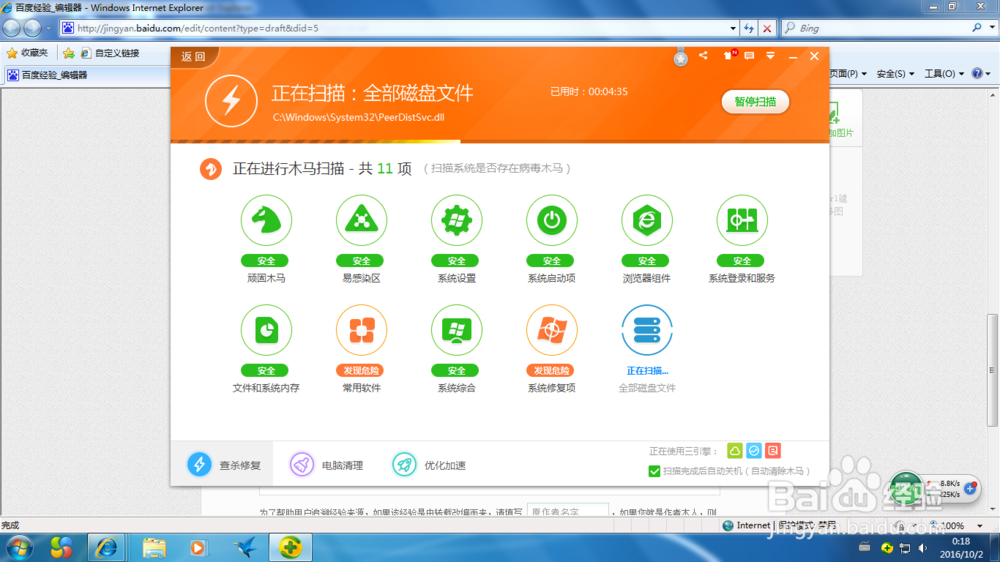Click the volume speaker tray icon
Viewport: 1000px width, 562px height.
(923, 548)
